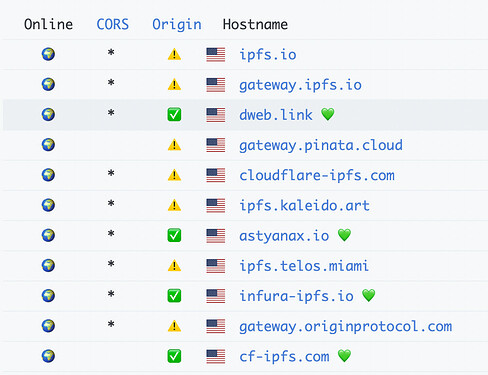
Task: Click the US flag beside astyanax.io
Action: 216,236
